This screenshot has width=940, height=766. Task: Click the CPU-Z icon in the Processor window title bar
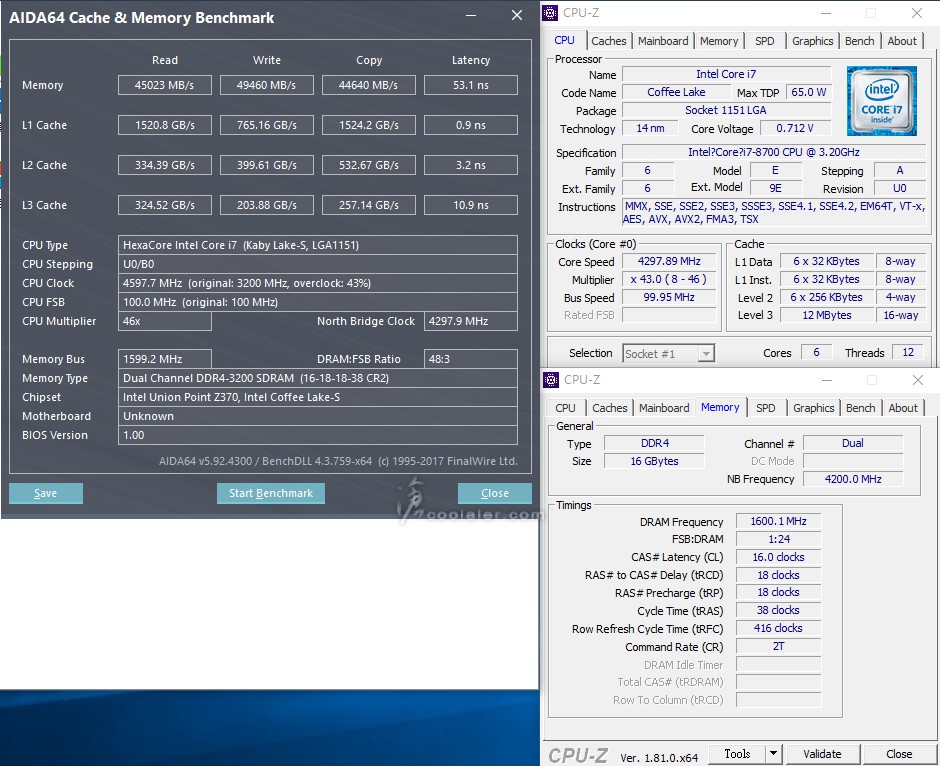[x=550, y=13]
